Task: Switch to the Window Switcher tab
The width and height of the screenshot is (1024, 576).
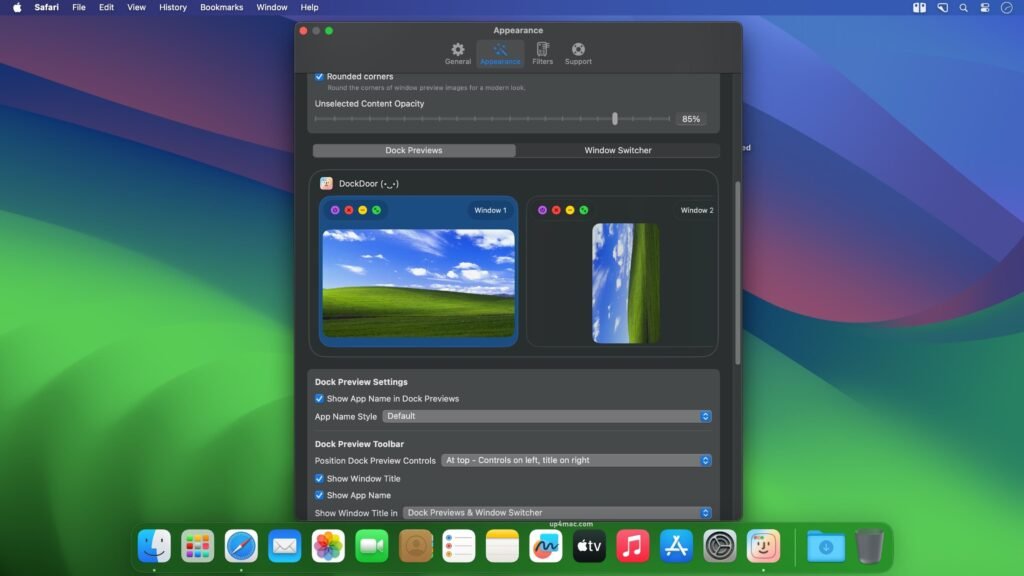Action: point(618,150)
